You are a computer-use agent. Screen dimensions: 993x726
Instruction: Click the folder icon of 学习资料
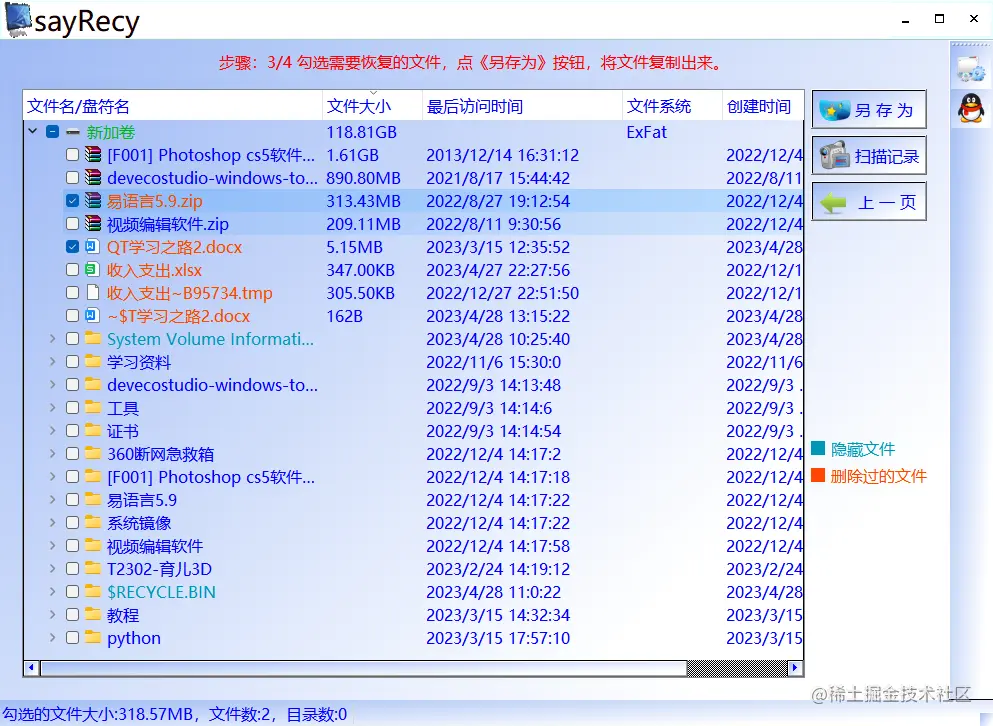(92, 362)
